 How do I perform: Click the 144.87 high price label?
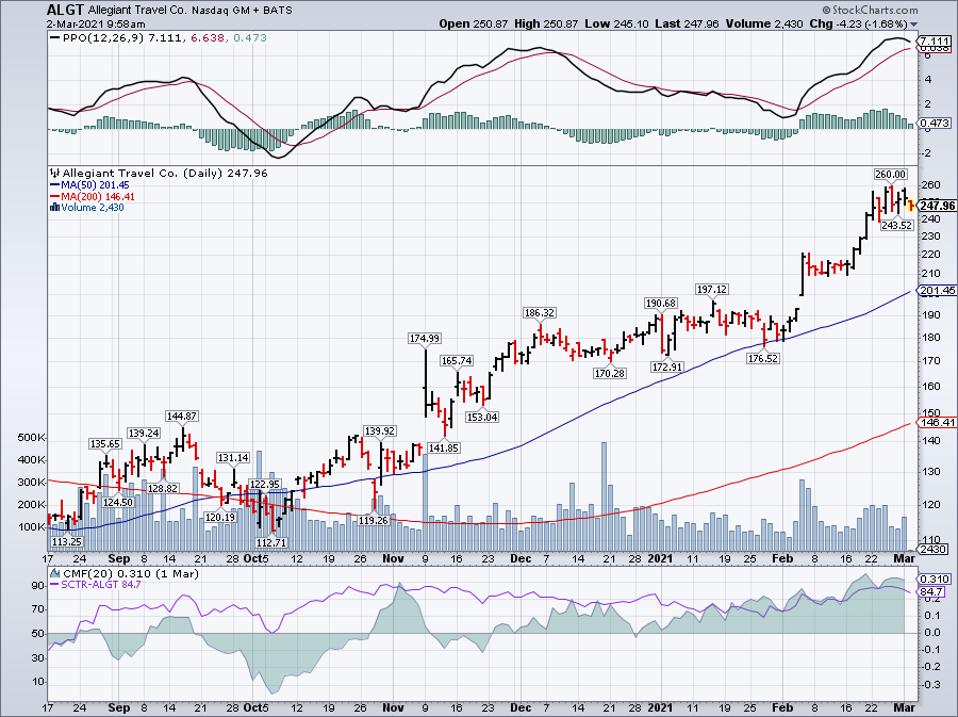pyautogui.click(x=182, y=417)
